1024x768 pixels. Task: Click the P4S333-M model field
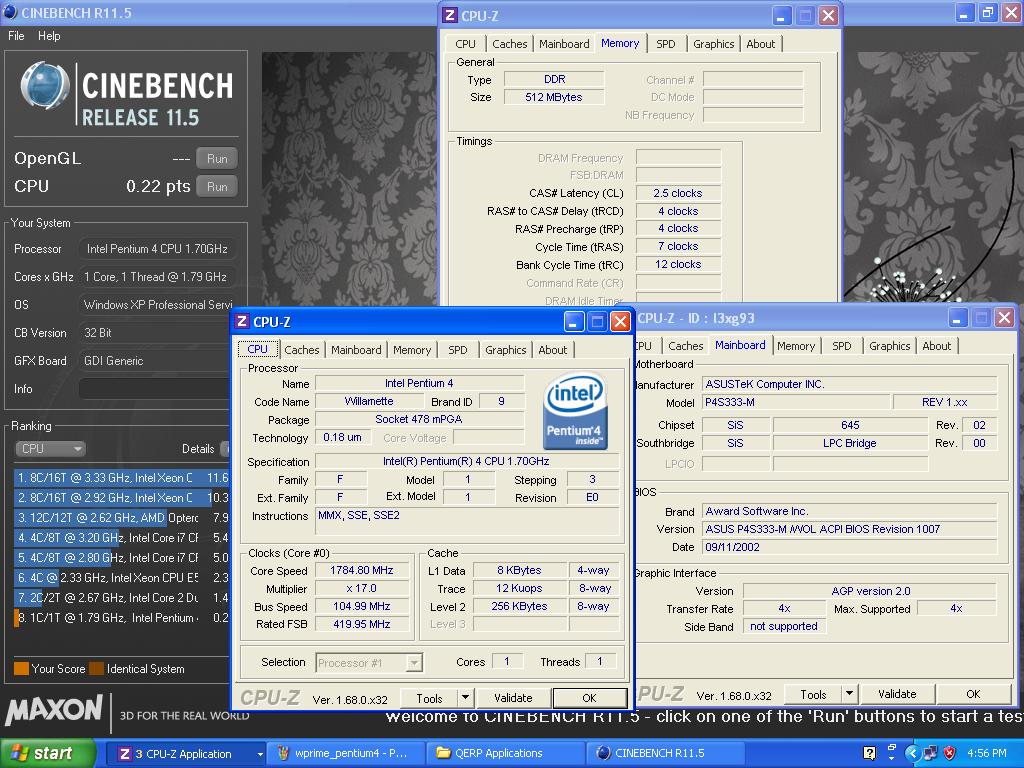[795, 402]
